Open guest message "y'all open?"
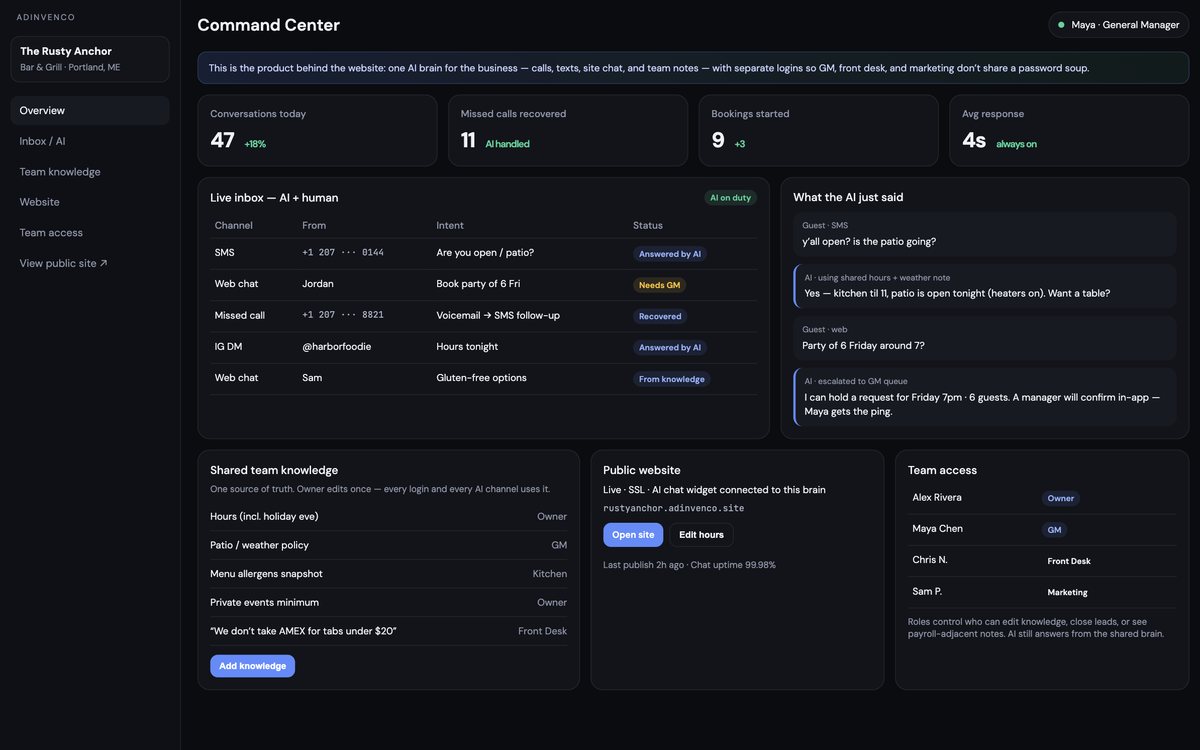Viewport: 1200px width, 750px height. pyautogui.click(x=985, y=234)
